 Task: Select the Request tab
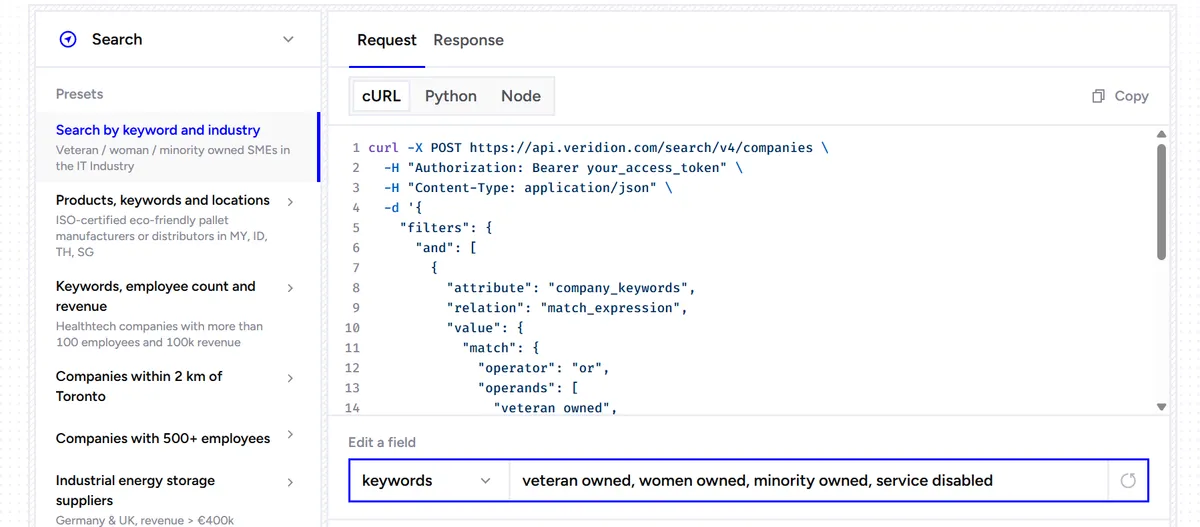tap(387, 41)
